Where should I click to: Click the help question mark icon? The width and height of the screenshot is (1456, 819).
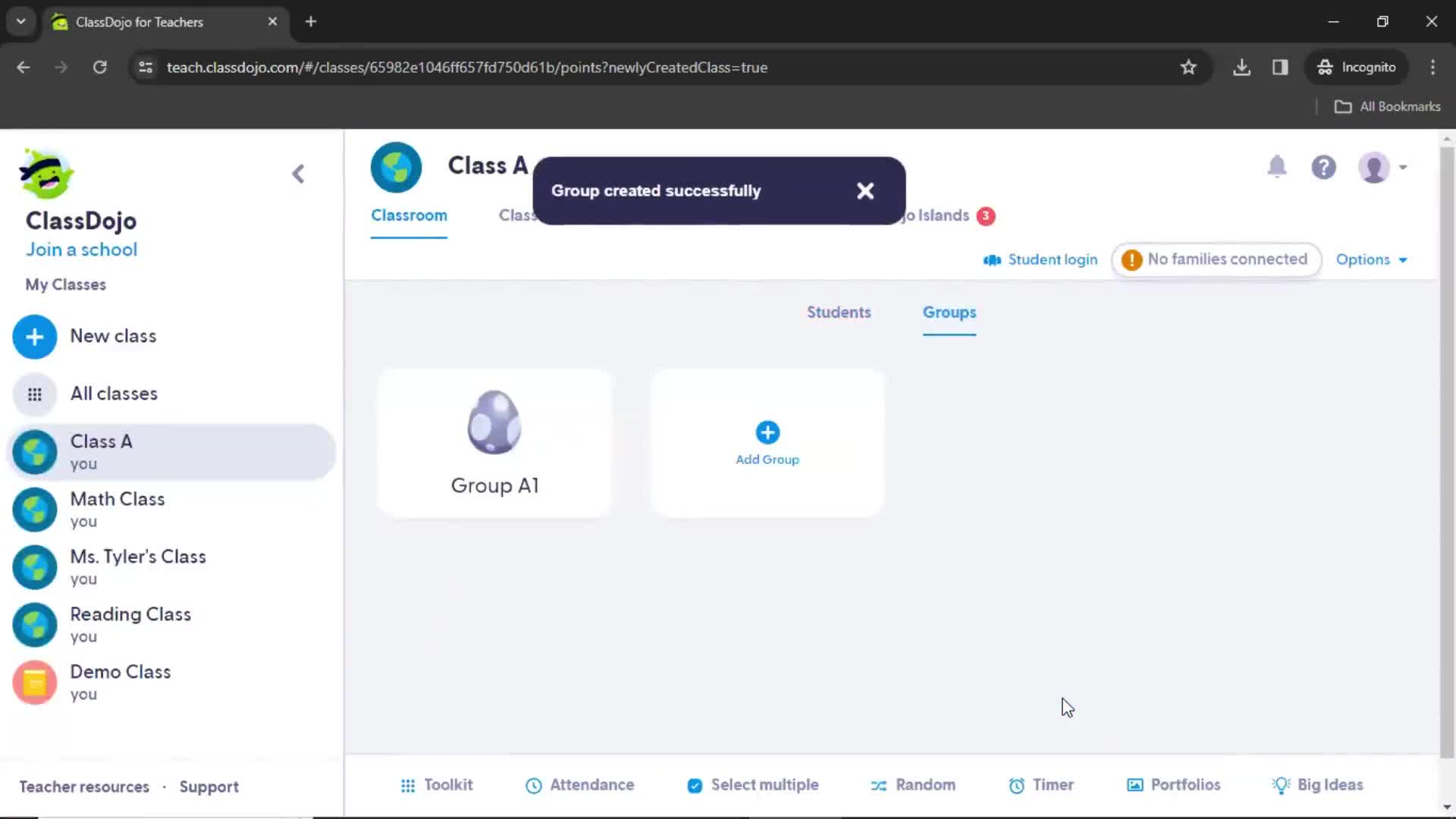pos(1324,167)
